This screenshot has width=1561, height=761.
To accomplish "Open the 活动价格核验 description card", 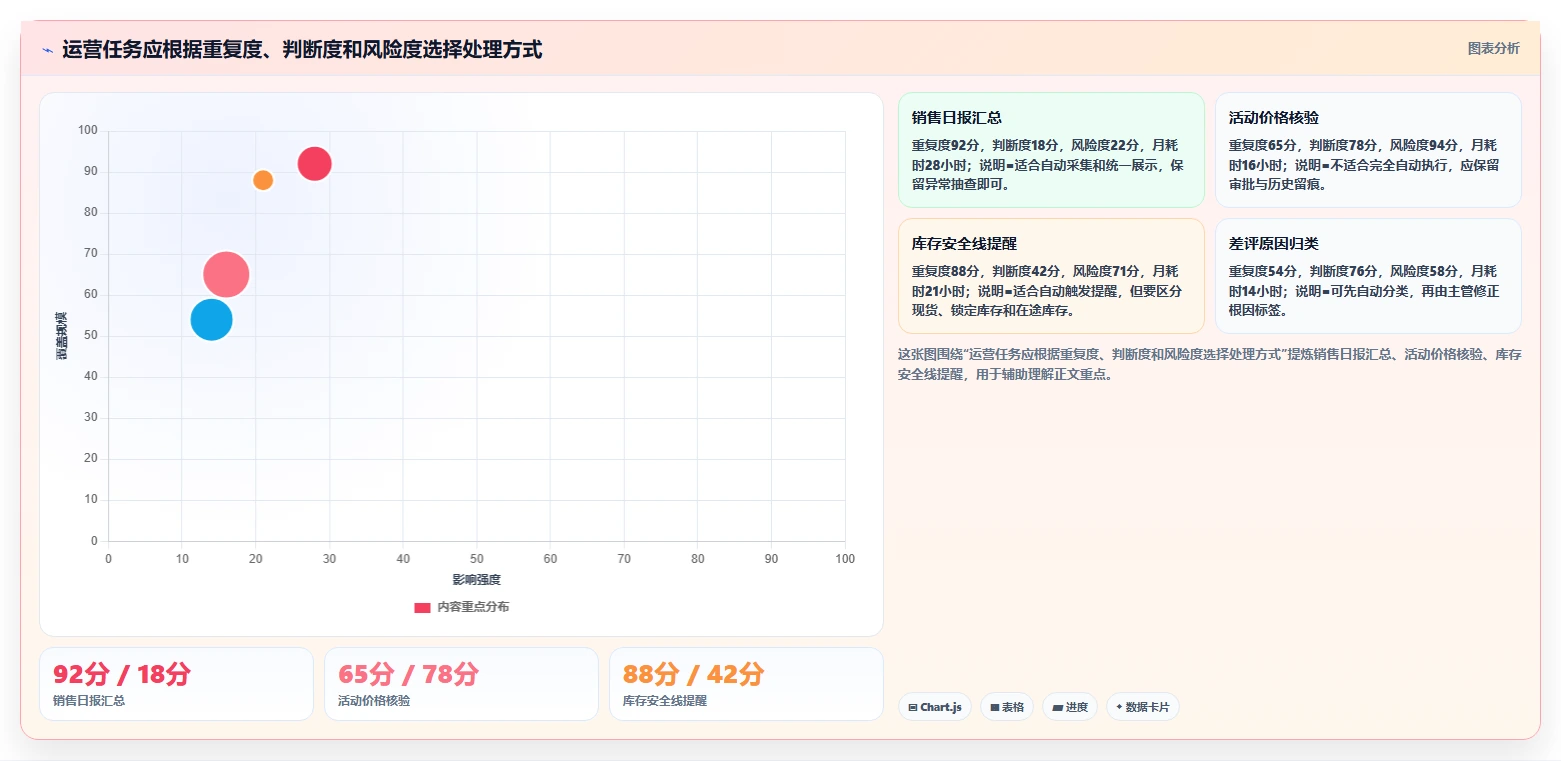I will point(1368,150).
